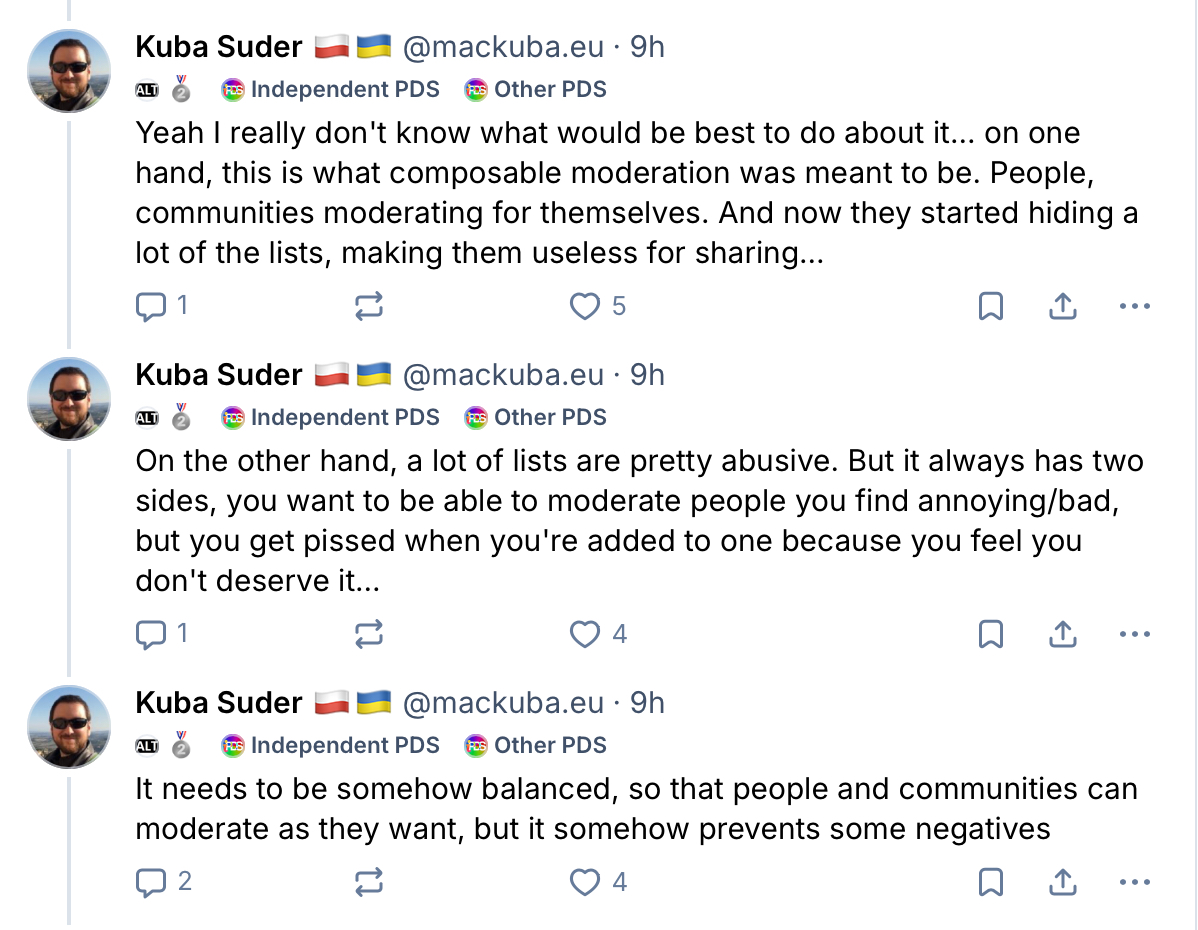Open @mackuba.eu handle on second post
Image resolution: width=1198 pixels, height=930 pixels.
click(x=503, y=375)
